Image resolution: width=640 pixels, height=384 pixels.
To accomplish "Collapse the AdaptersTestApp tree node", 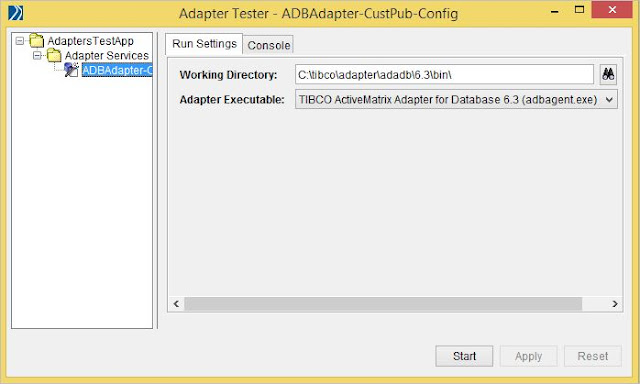I will coord(20,40).
